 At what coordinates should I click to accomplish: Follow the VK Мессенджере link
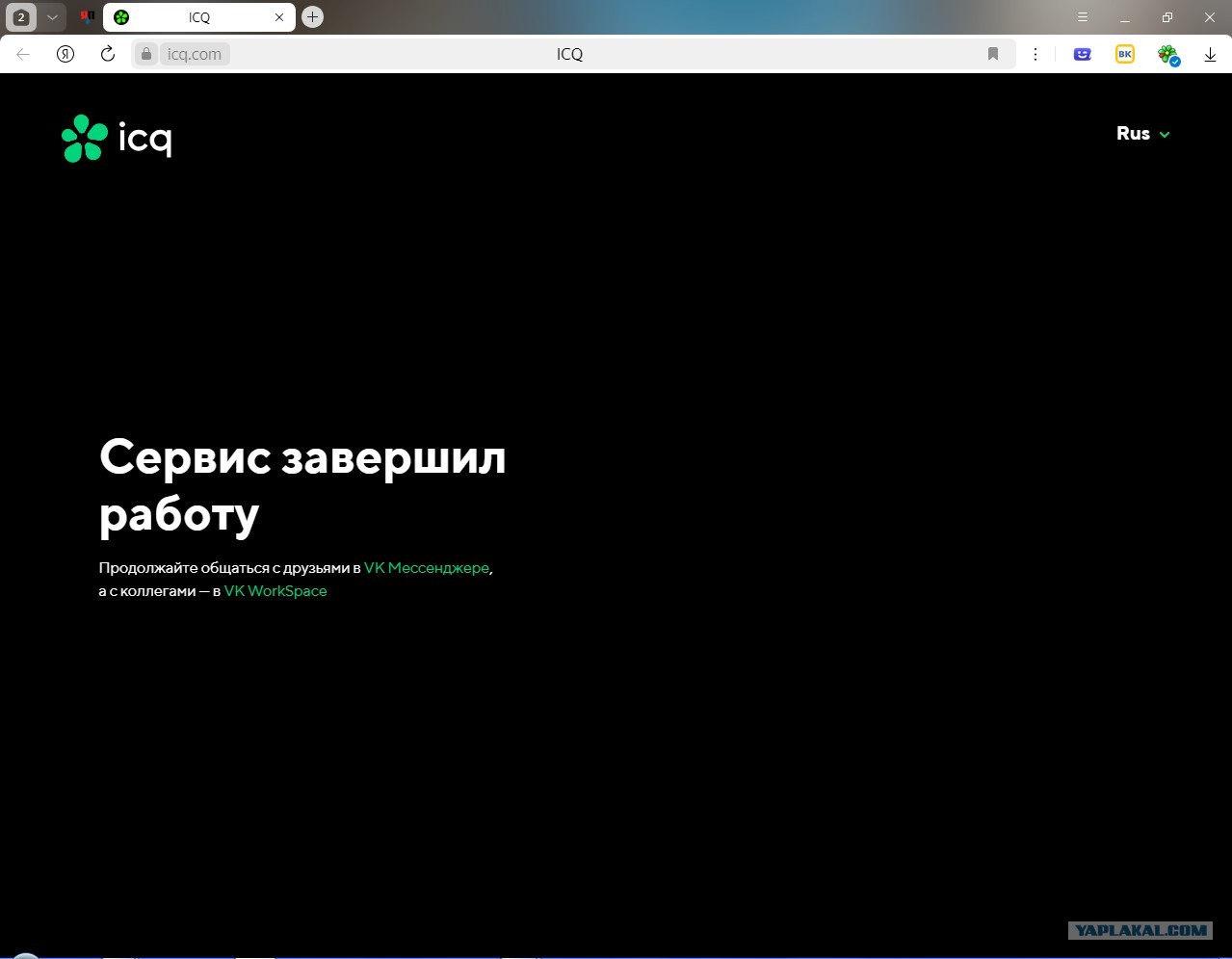click(427, 568)
